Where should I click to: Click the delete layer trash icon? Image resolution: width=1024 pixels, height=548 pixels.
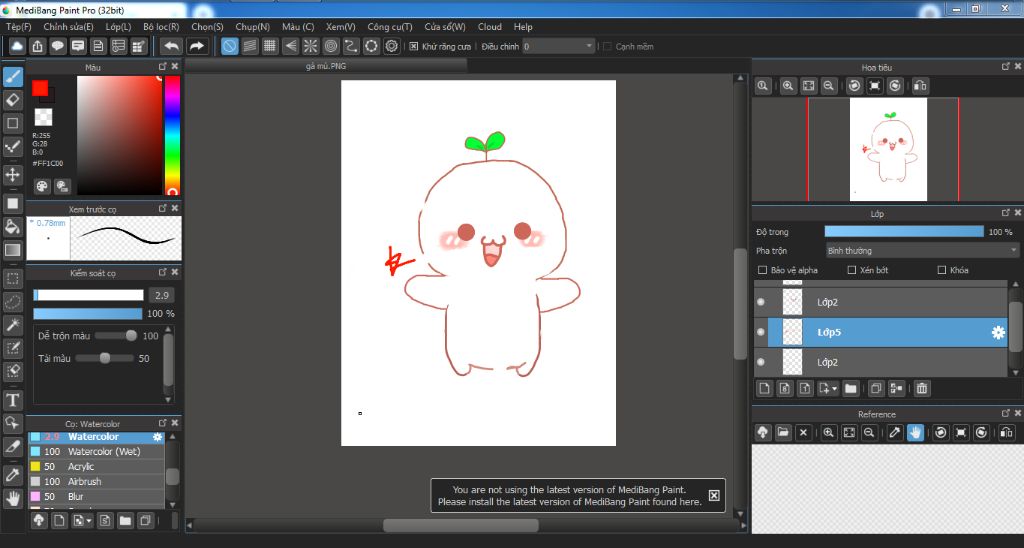[921, 389]
